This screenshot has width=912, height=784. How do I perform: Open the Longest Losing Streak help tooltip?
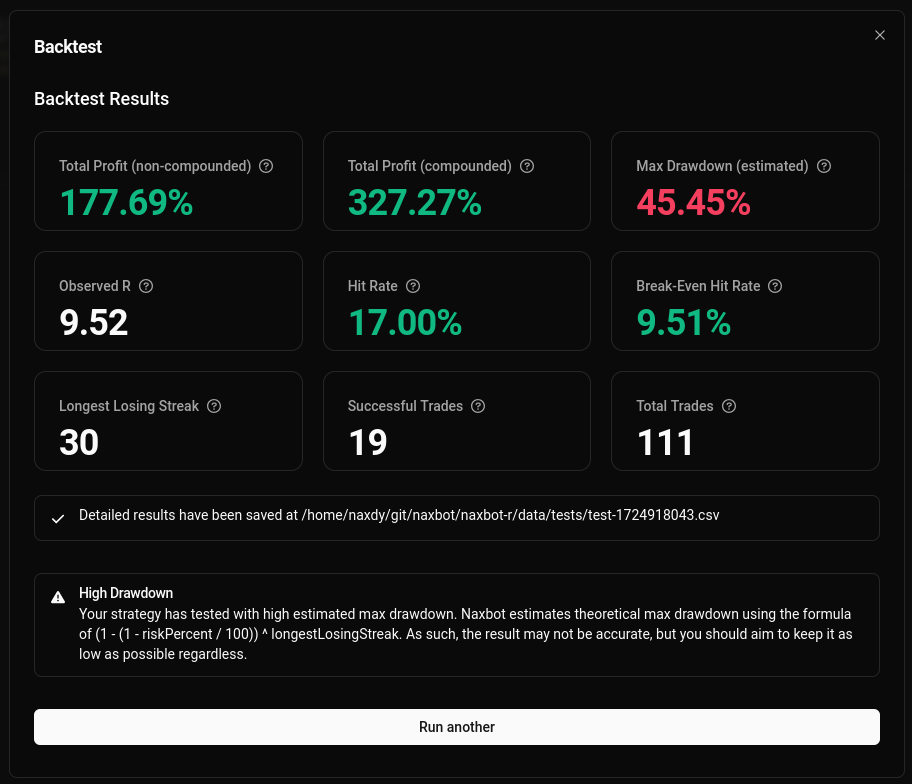pyautogui.click(x=214, y=406)
